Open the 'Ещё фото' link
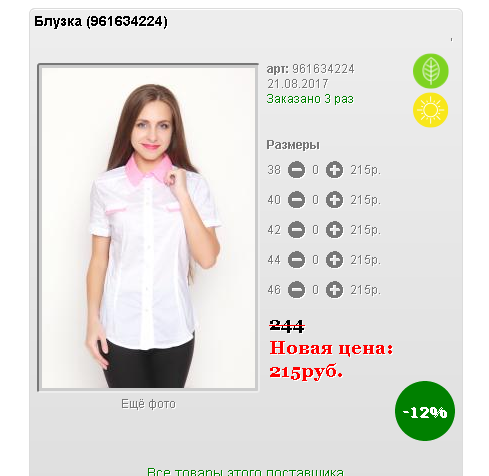The height and width of the screenshot is (476, 489). coord(148,404)
